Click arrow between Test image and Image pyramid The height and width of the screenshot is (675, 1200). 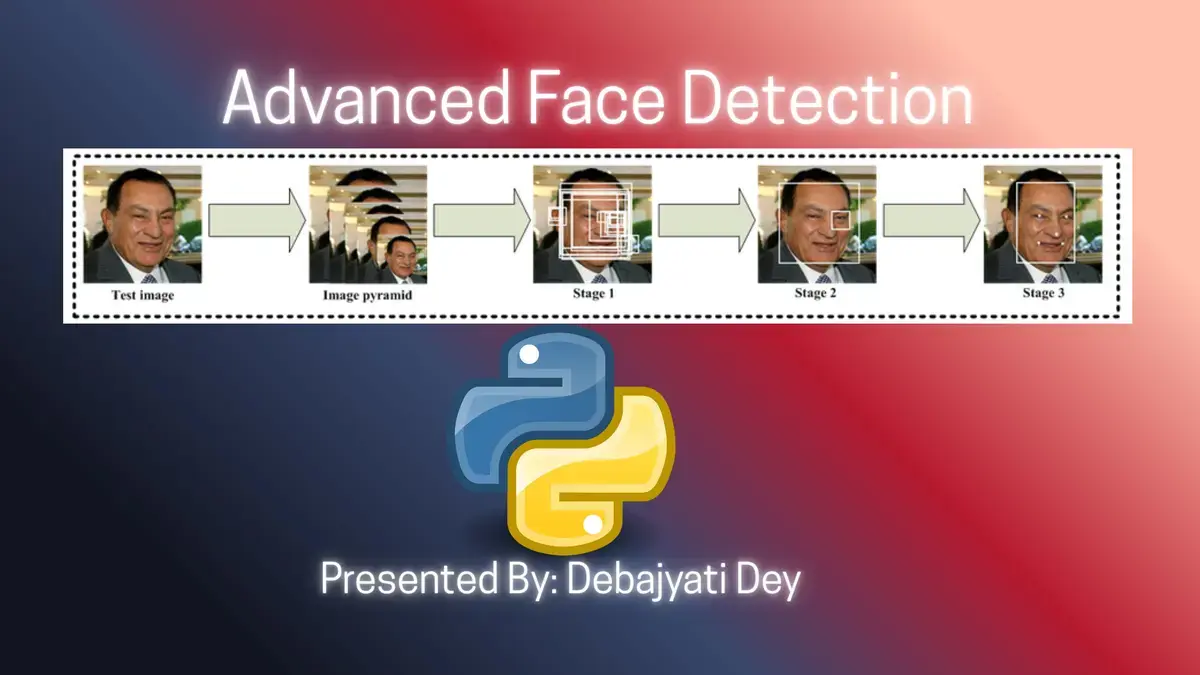click(x=256, y=220)
